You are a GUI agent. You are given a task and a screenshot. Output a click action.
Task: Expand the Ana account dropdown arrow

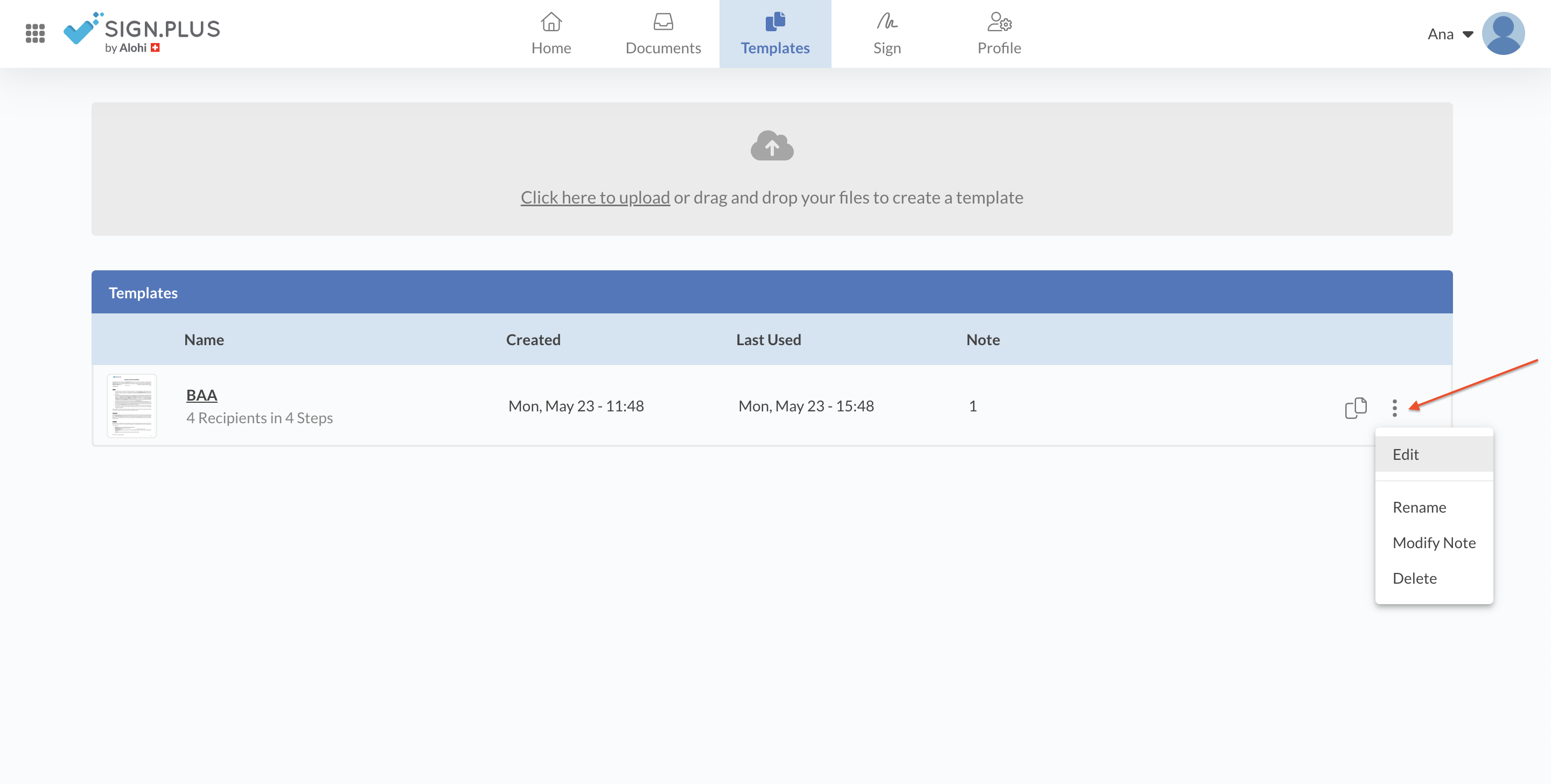[x=1468, y=34]
